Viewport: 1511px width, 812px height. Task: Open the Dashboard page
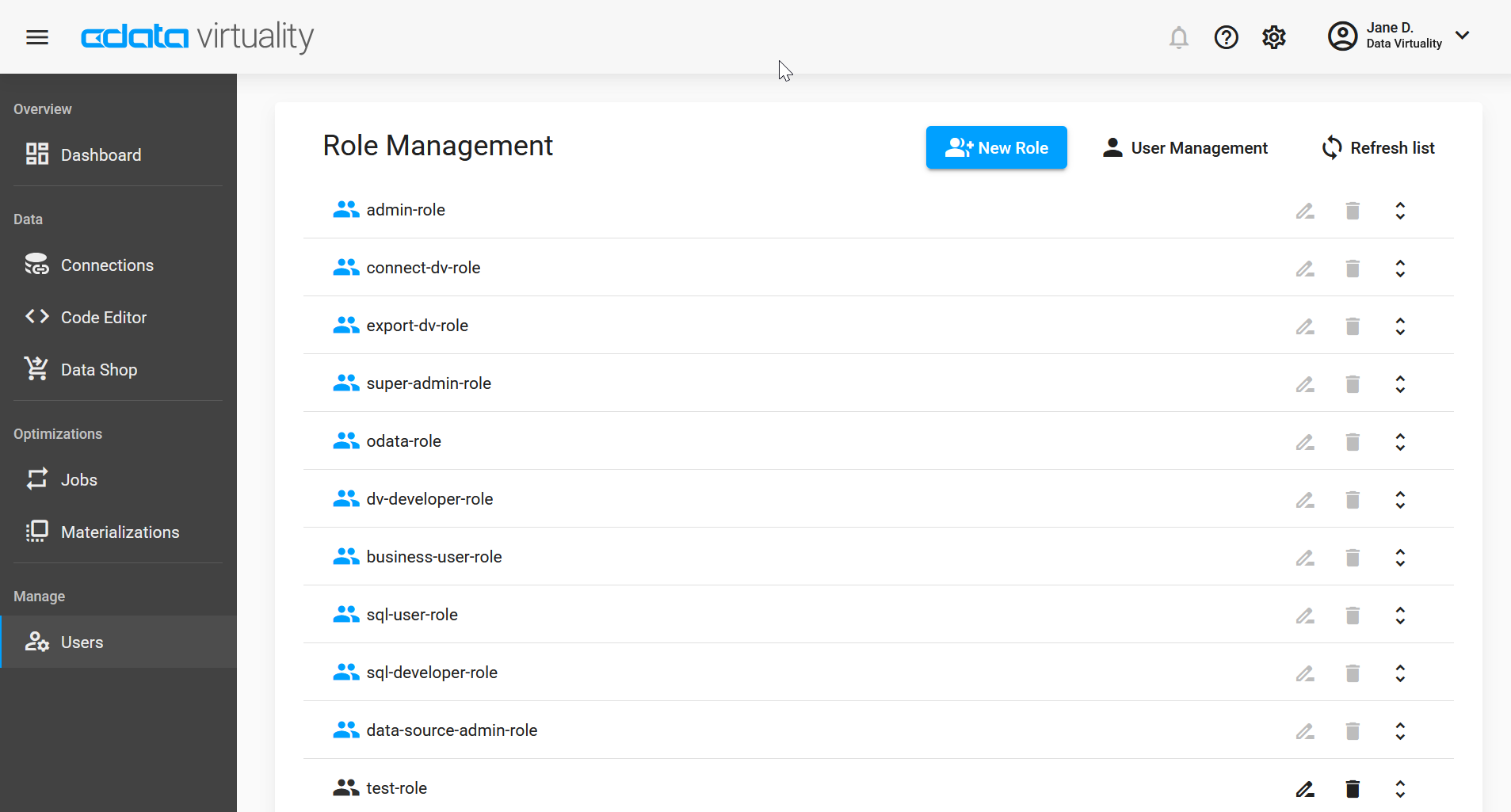coord(101,154)
